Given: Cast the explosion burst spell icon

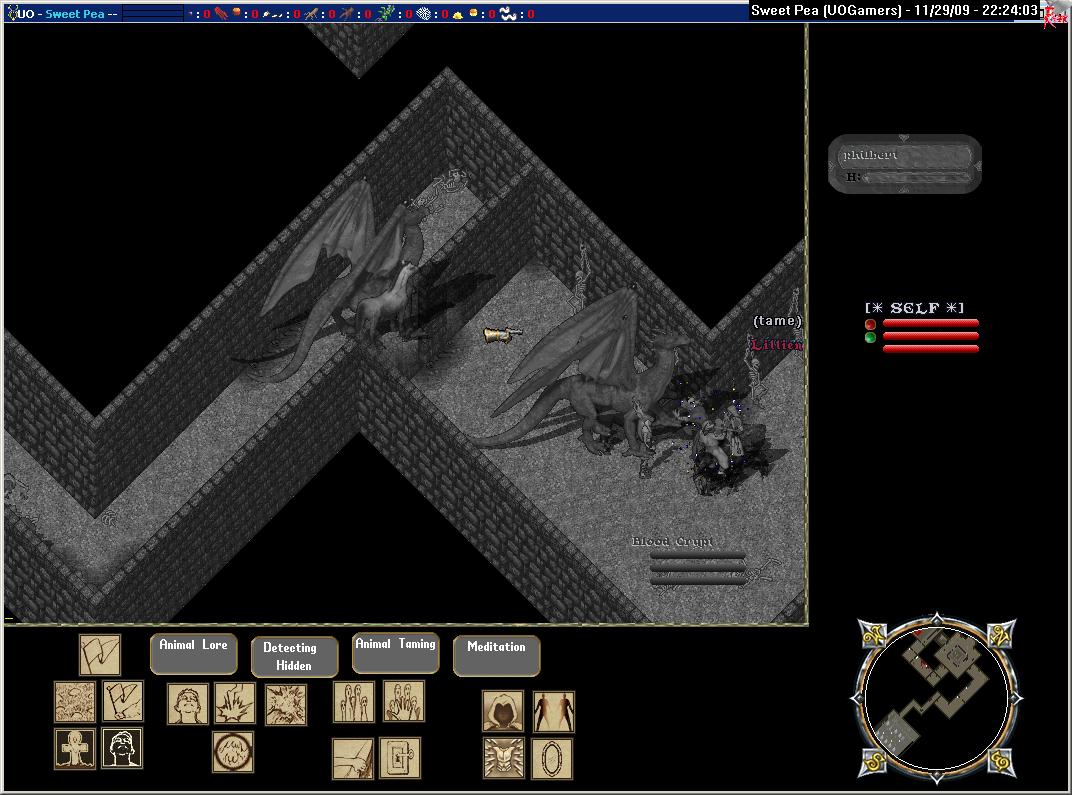Looking at the screenshot, I should (x=285, y=704).
